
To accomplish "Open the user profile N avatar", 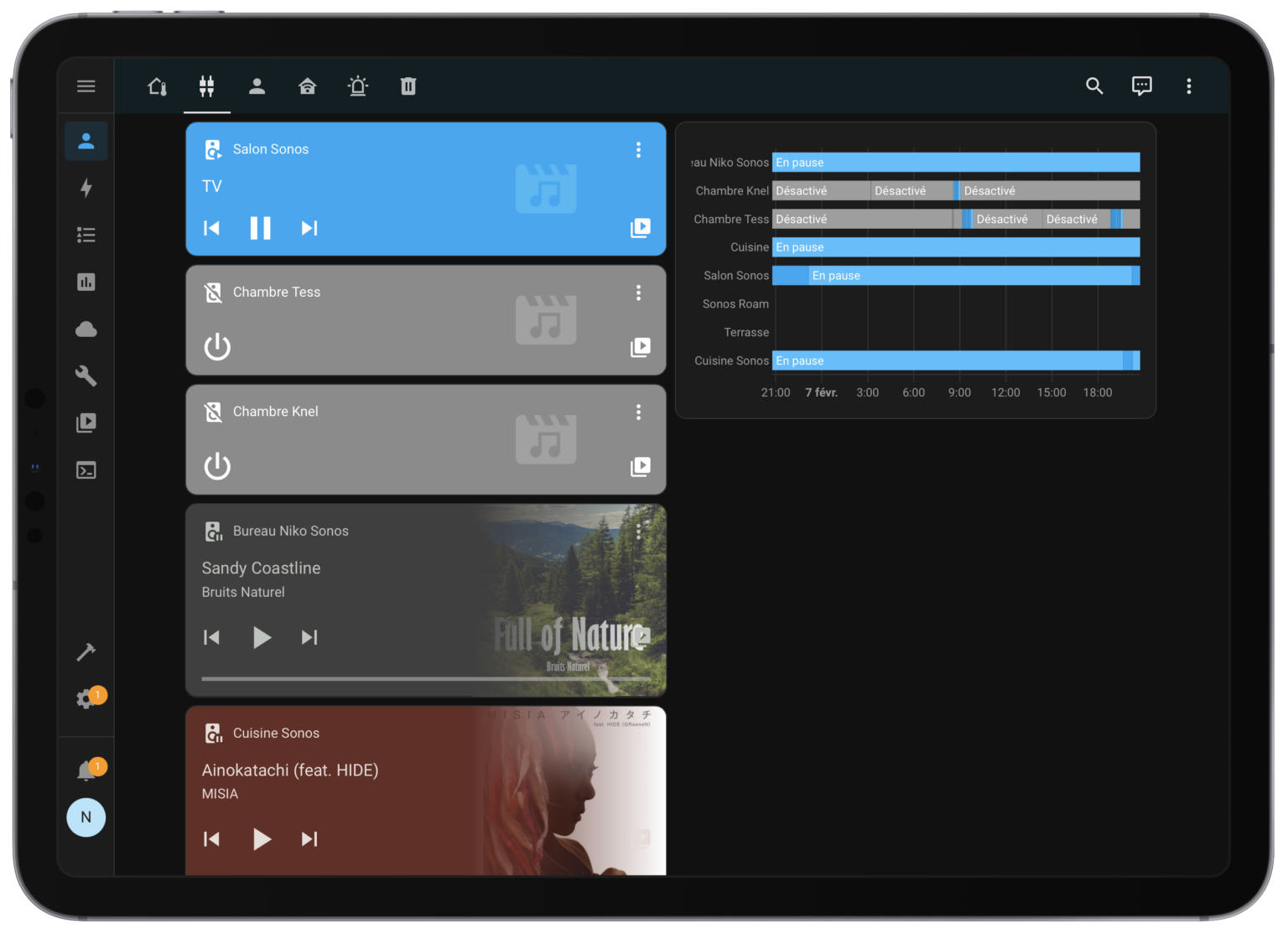I will click(x=86, y=817).
